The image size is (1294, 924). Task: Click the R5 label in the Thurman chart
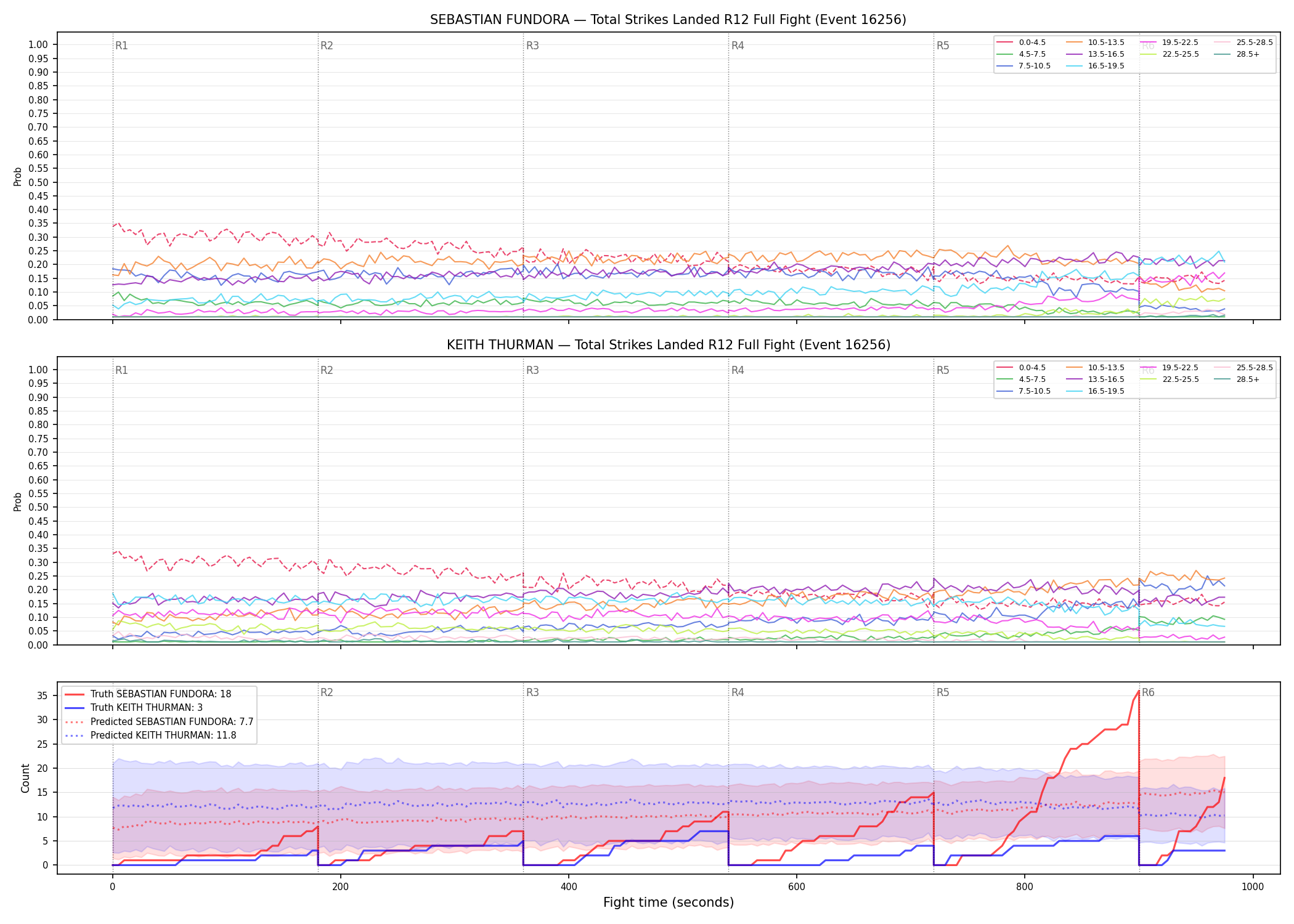click(943, 370)
